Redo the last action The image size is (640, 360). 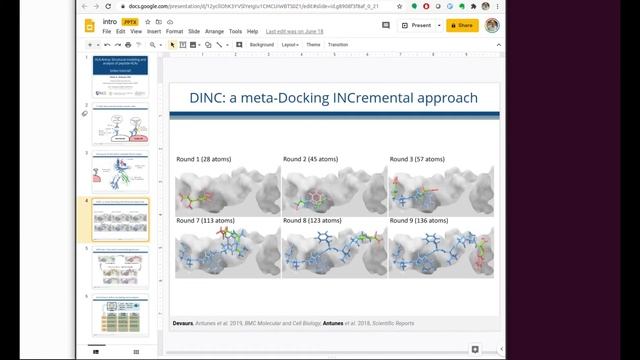pos(118,45)
